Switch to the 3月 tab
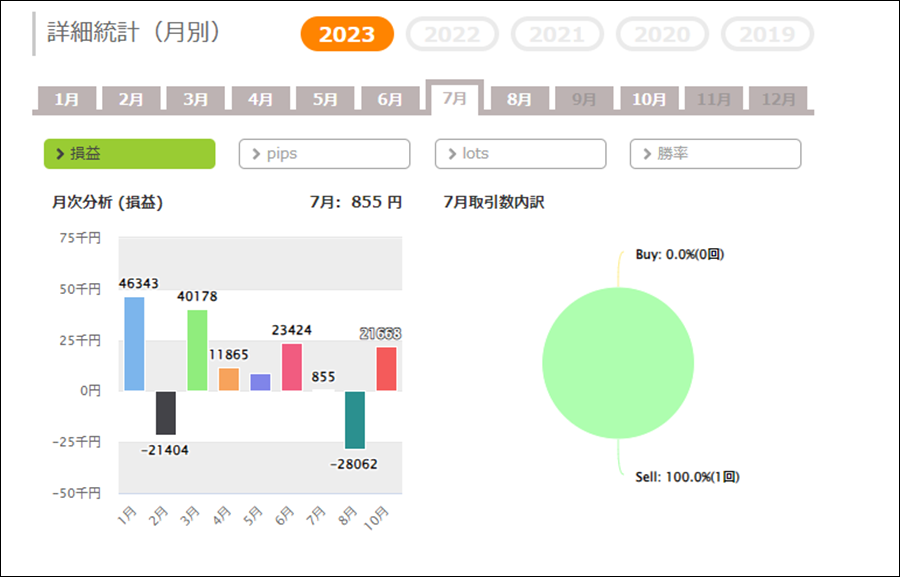 point(196,99)
